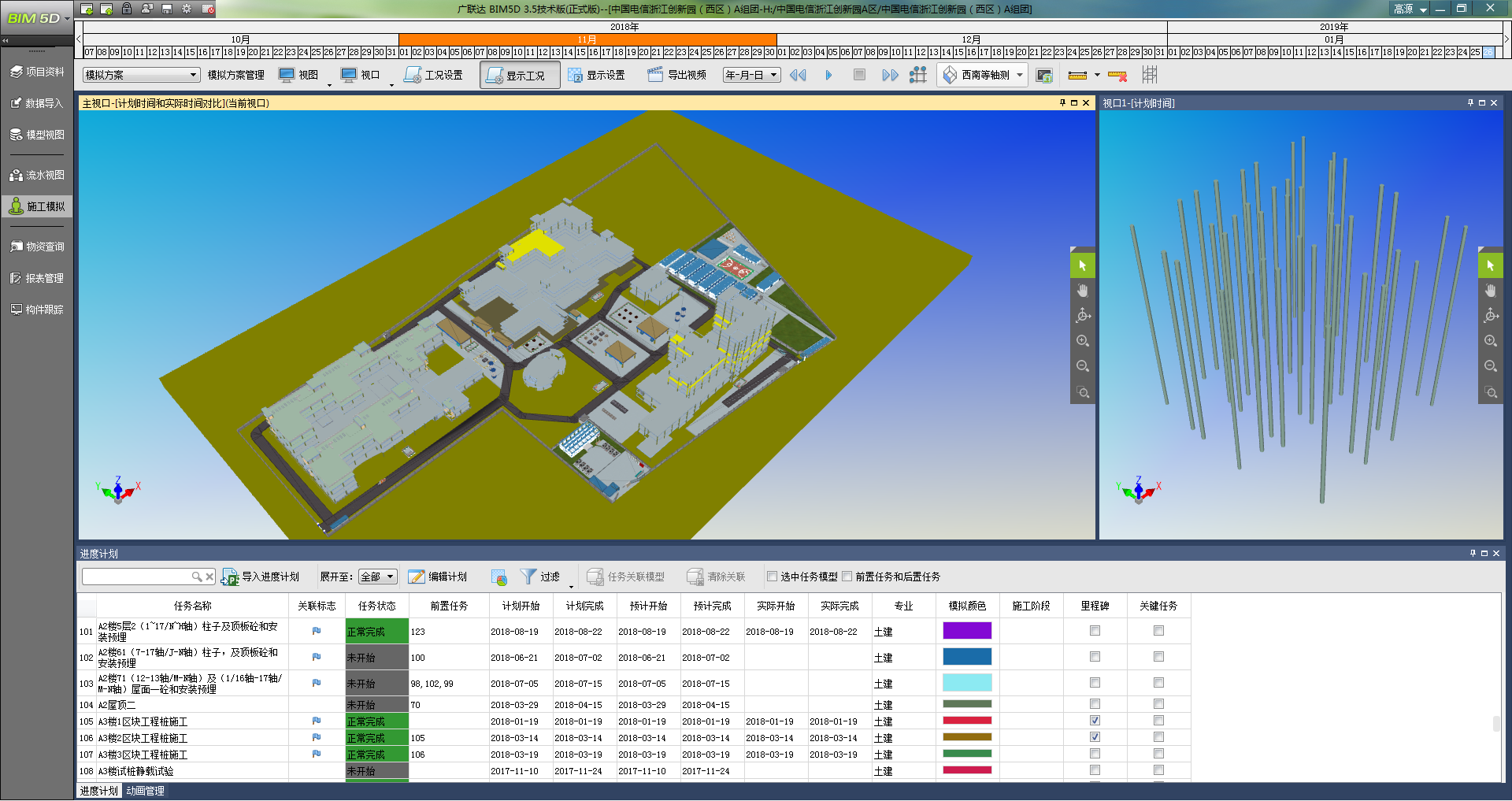Switch to 进度计划 bottom tab
This screenshot has height=801, width=1512.
click(98, 791)
